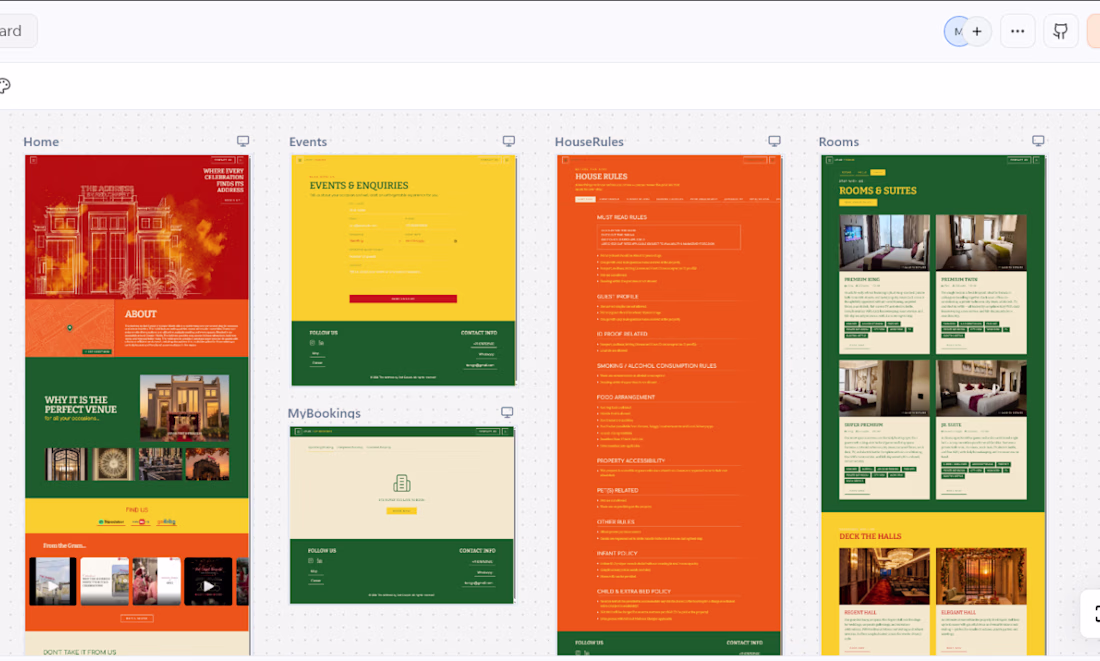Click the MUST READ RULES heading

pyautogui.click(x=622, y=218)
